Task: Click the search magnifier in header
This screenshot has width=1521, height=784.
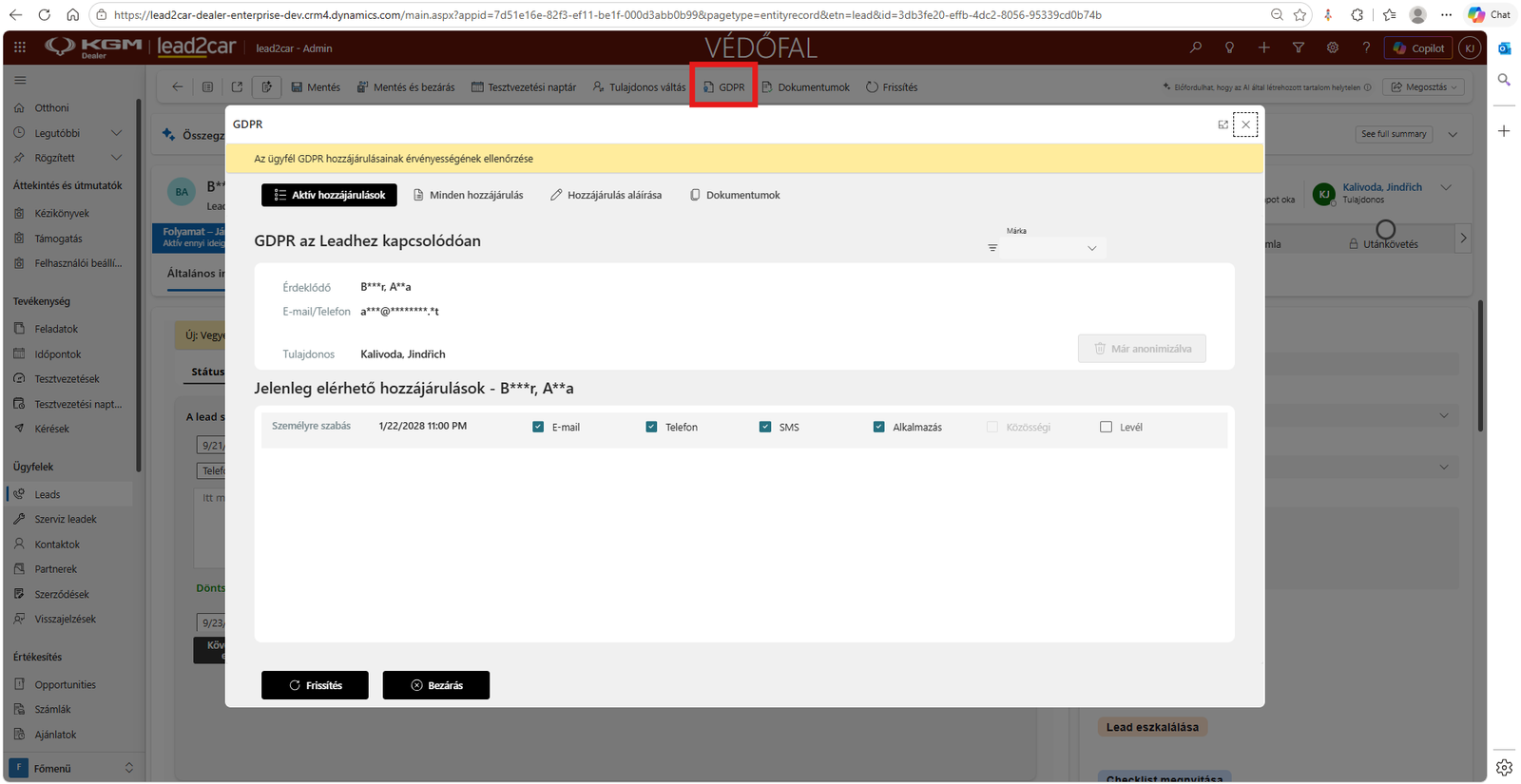Action: point(1196,48)
